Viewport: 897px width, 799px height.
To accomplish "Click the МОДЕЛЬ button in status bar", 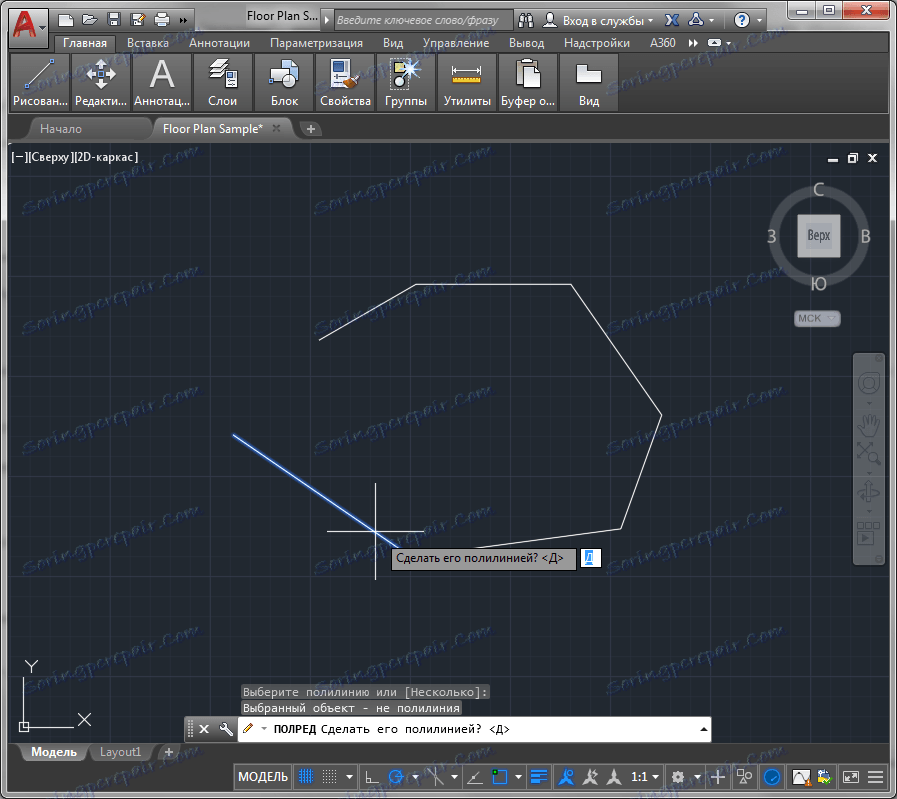I will 263,776.
